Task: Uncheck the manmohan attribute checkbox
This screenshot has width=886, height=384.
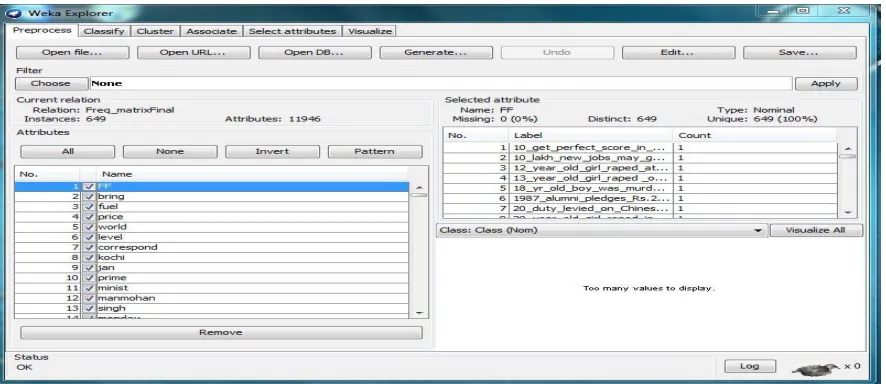Action: click(x=89, y=298)
